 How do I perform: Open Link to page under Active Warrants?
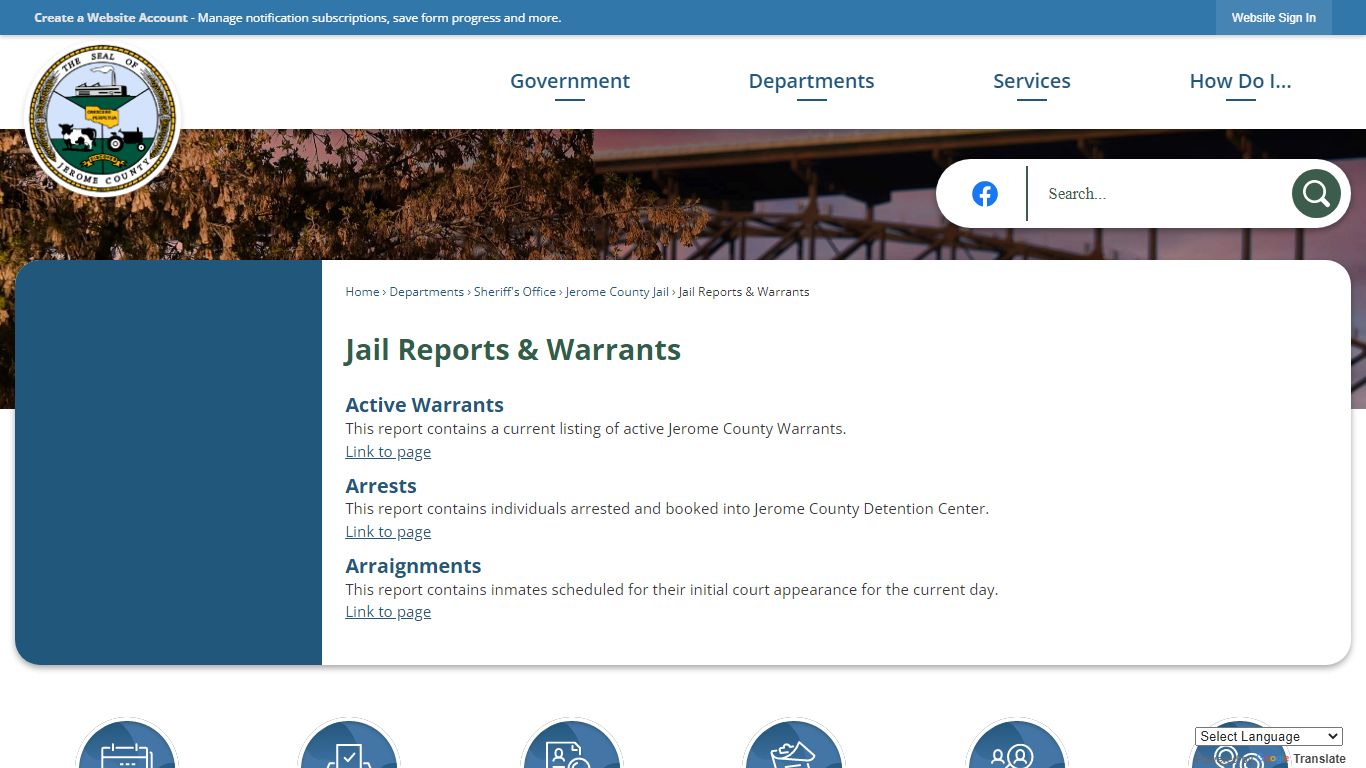coord(388,452)
